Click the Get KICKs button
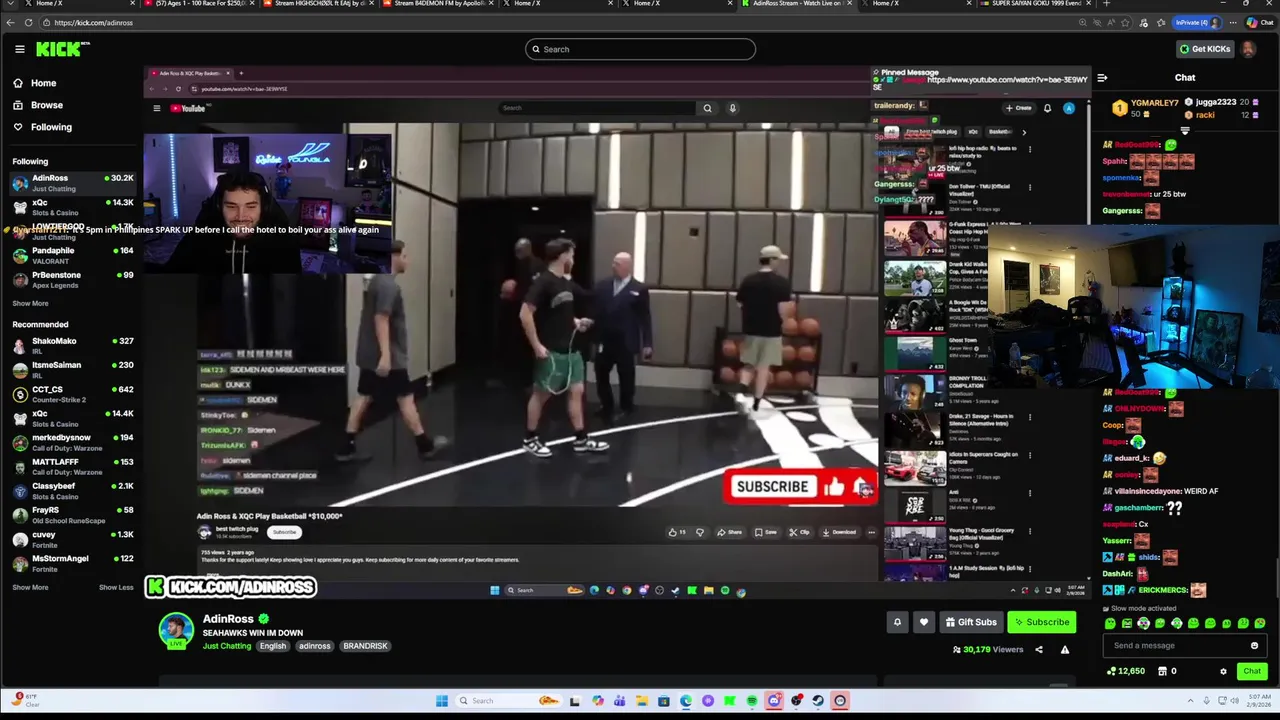The width and height of the screenshot is (1280, 720). pyautogui.click(x=1204, y=49)
